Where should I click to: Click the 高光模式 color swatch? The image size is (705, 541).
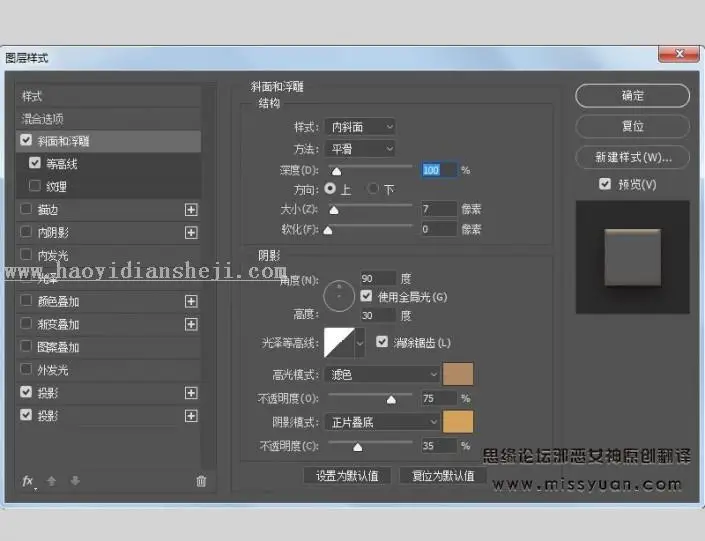[458, 374]
